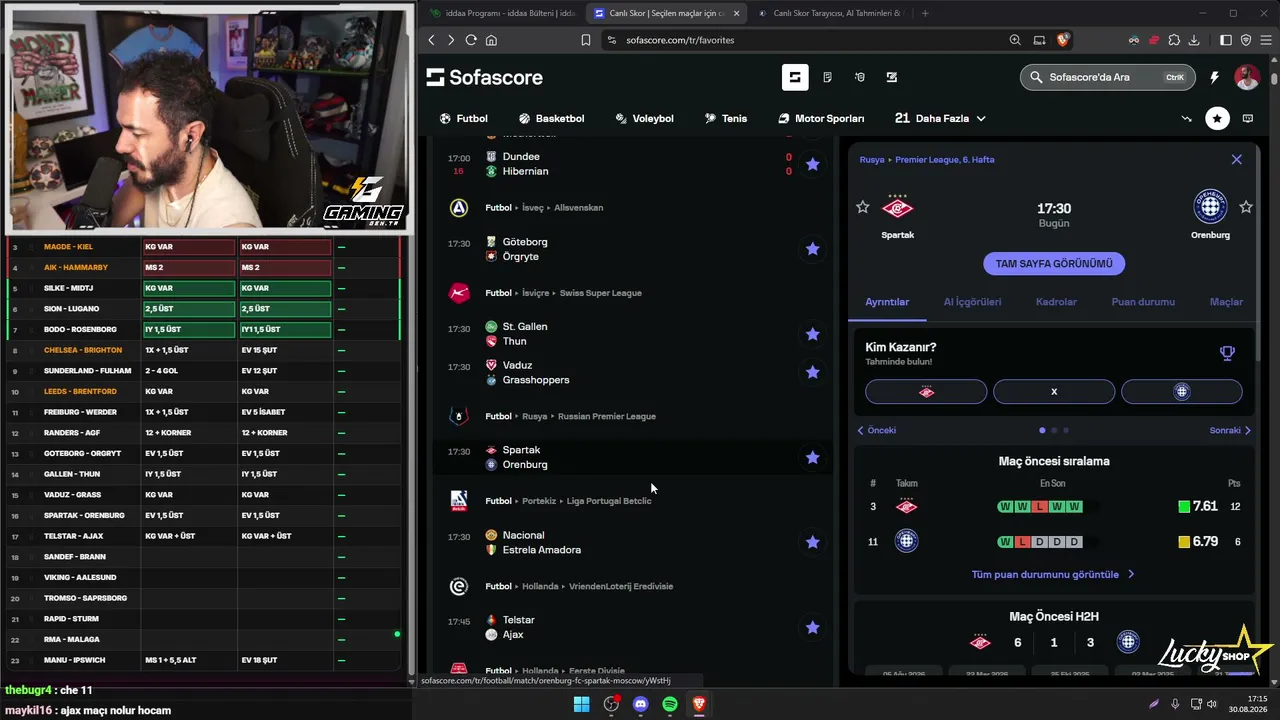The image size is (1280, 720).
Task: Click the fourth header icon beside the search
Action: point(892,77)
